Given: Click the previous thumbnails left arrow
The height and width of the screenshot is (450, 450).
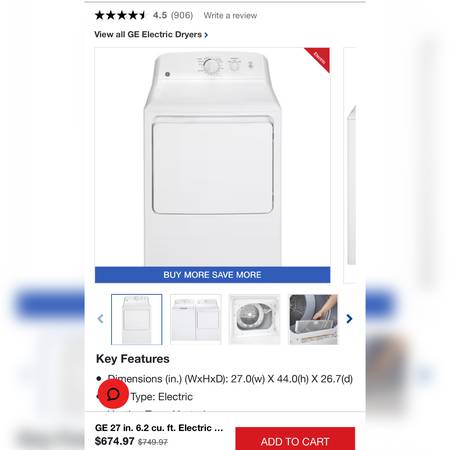Looking at the screenshot, I should (x=100, y=319).
